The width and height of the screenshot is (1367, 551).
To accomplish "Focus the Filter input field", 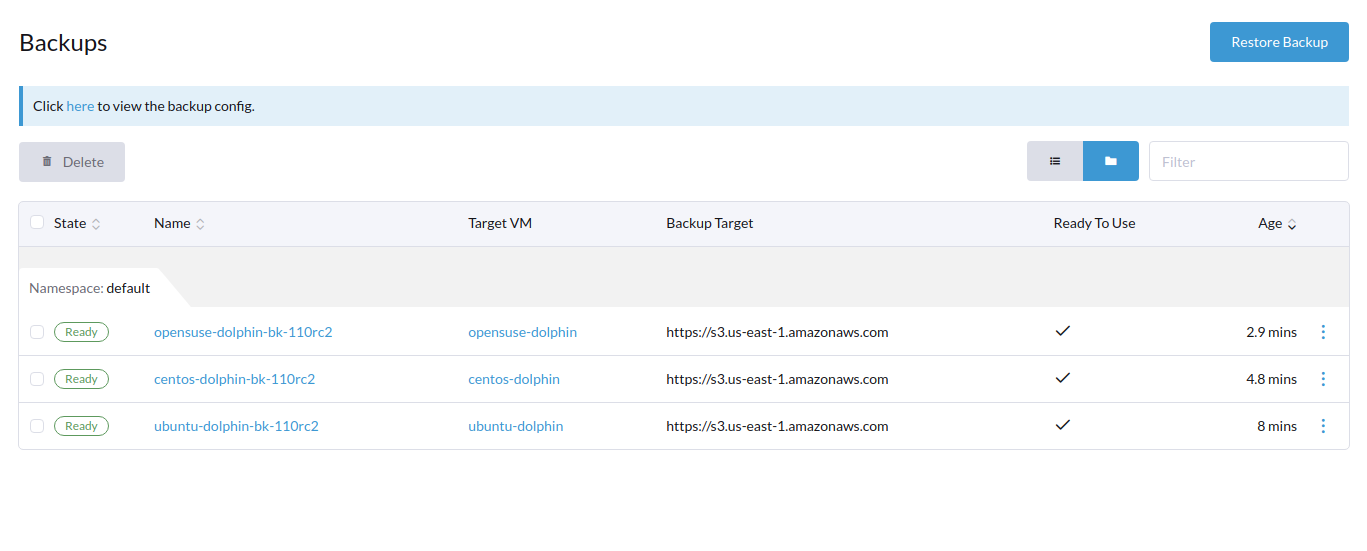I will 1248,161.
